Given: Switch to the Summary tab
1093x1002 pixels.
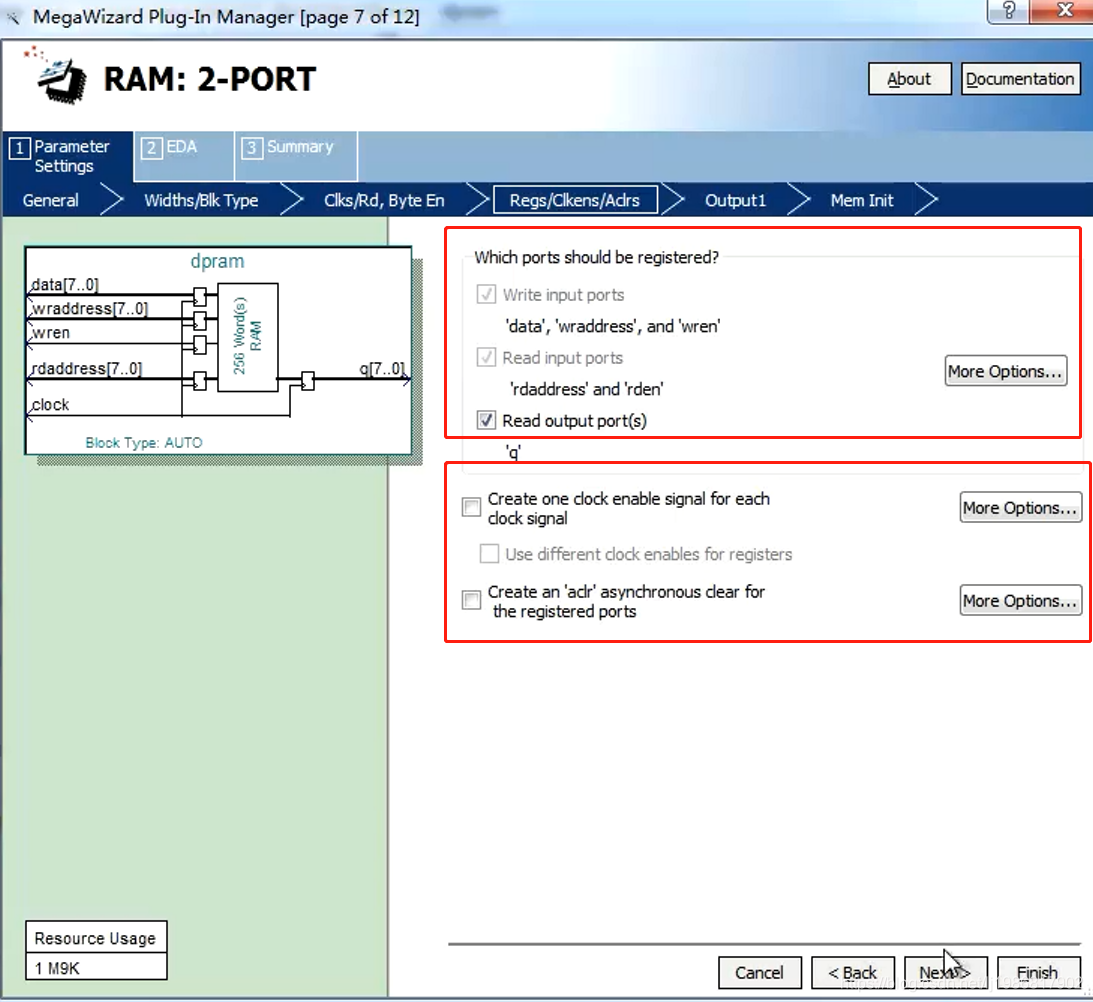Looking at the screenshot, I should (296, 156).
